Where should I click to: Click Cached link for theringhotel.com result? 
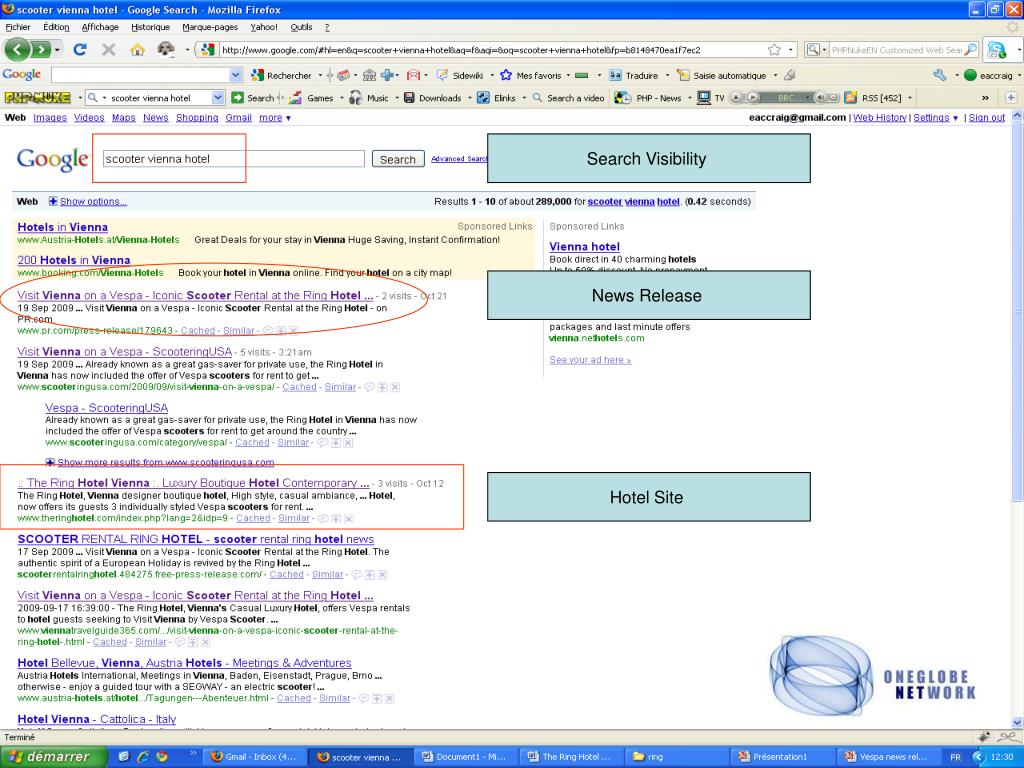[x=253, y=519]
